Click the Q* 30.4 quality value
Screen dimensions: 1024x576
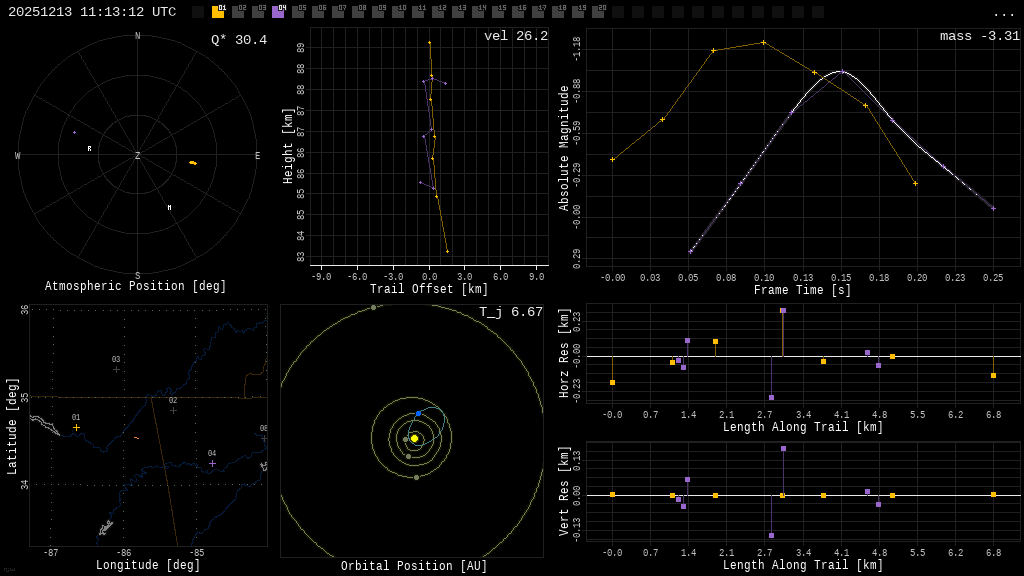[239, 40]
